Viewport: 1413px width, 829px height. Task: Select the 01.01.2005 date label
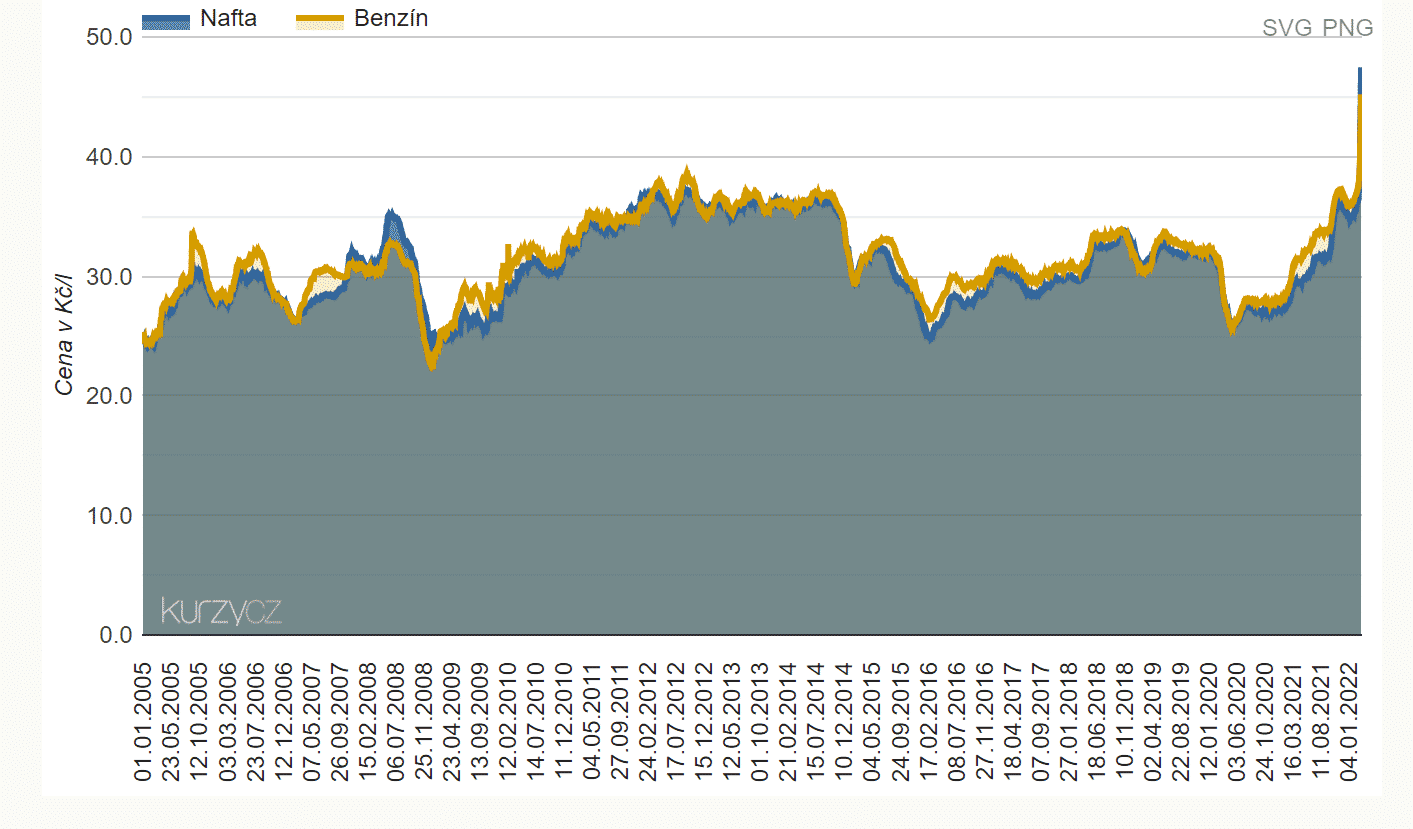point(143,720)
